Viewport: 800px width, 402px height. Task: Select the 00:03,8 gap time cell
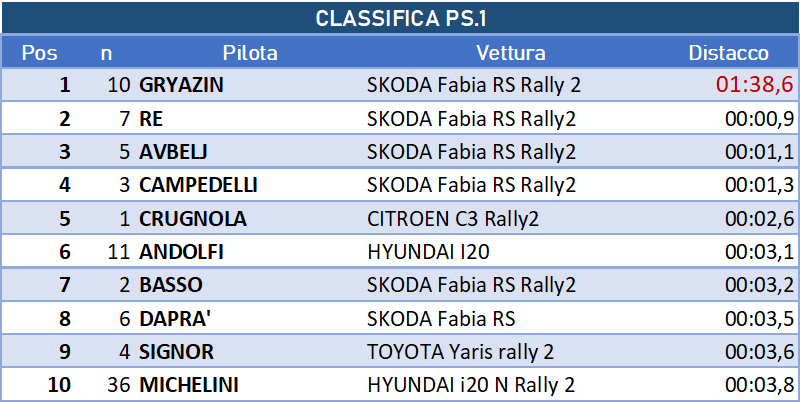[760, 385]
